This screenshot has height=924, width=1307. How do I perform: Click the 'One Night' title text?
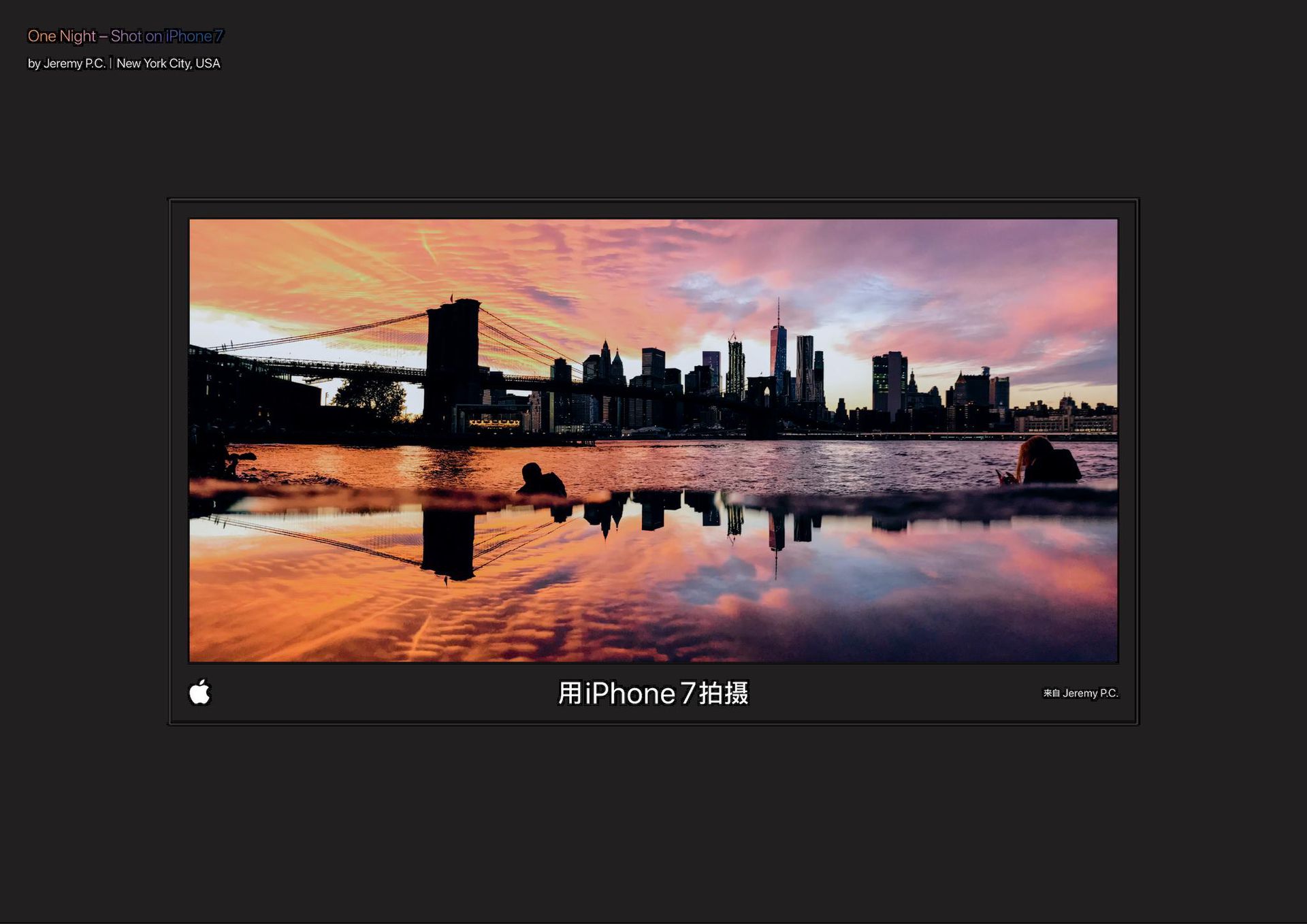pos(61,36)
